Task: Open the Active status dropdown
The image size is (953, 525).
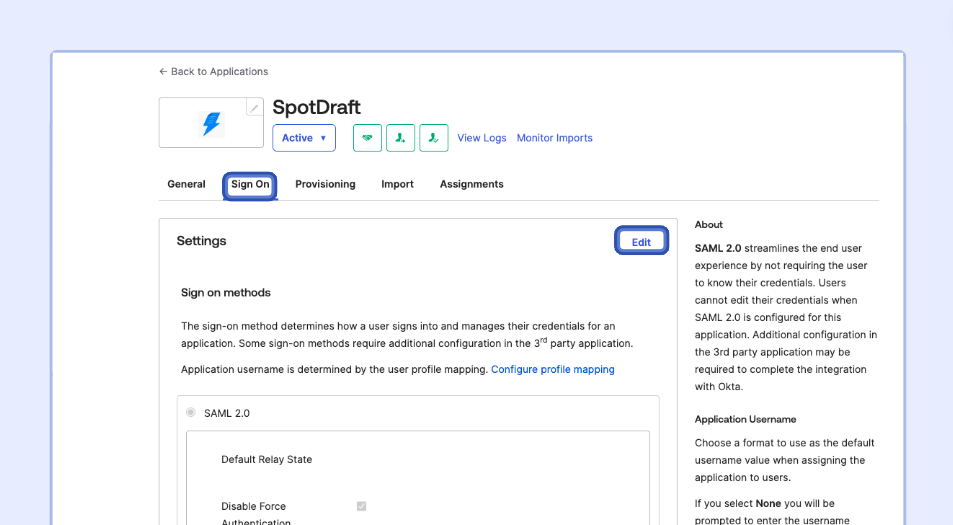Action: [304, 138]
